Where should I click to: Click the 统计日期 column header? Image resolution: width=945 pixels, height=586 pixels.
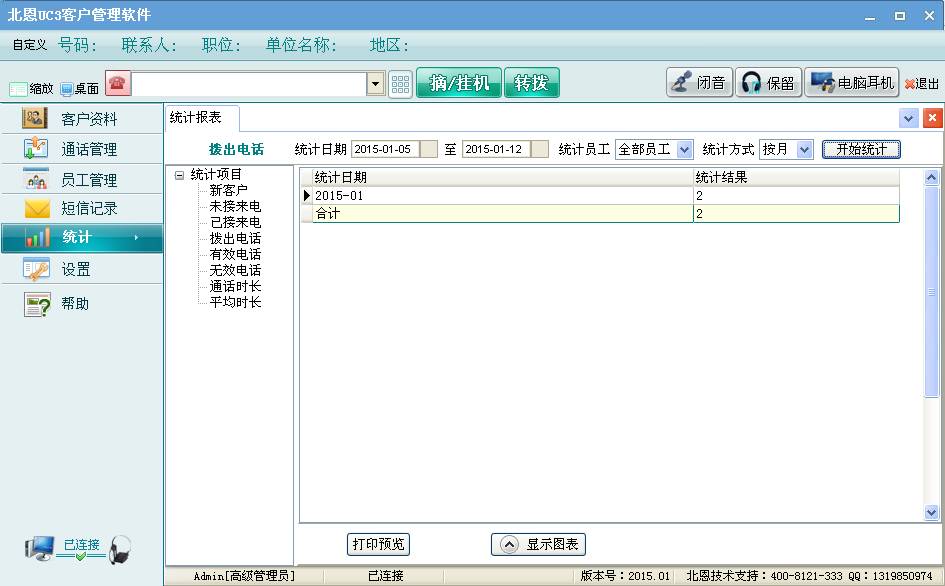click(503, 177)
